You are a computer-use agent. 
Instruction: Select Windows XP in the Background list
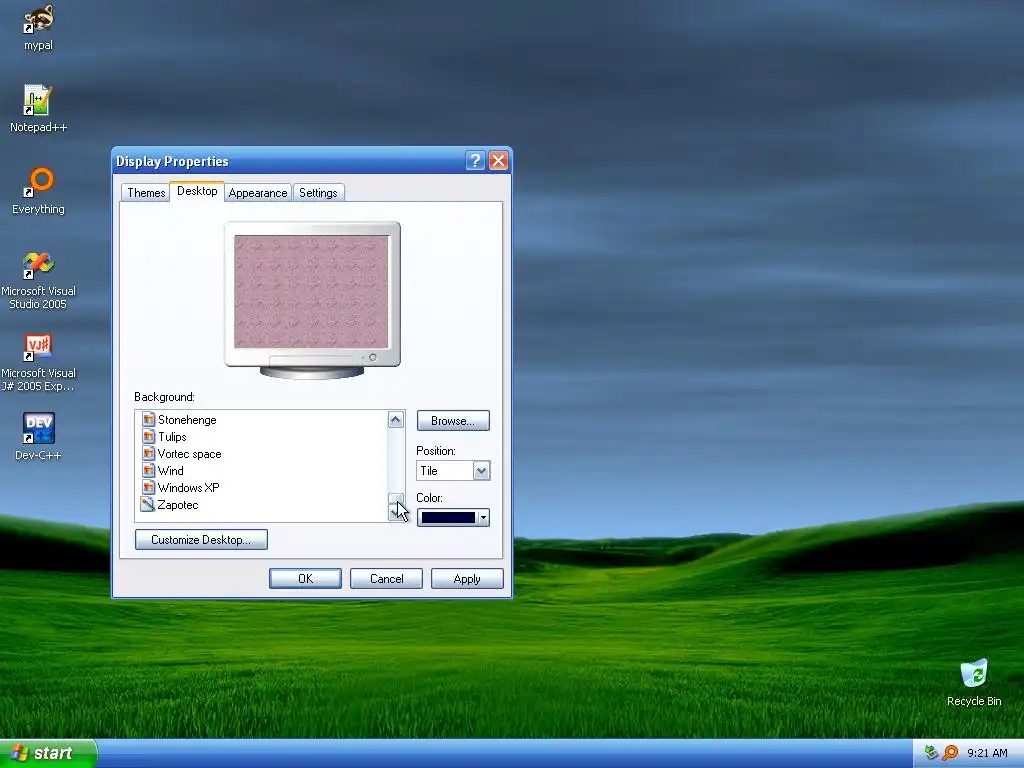[x=189, y=488]
